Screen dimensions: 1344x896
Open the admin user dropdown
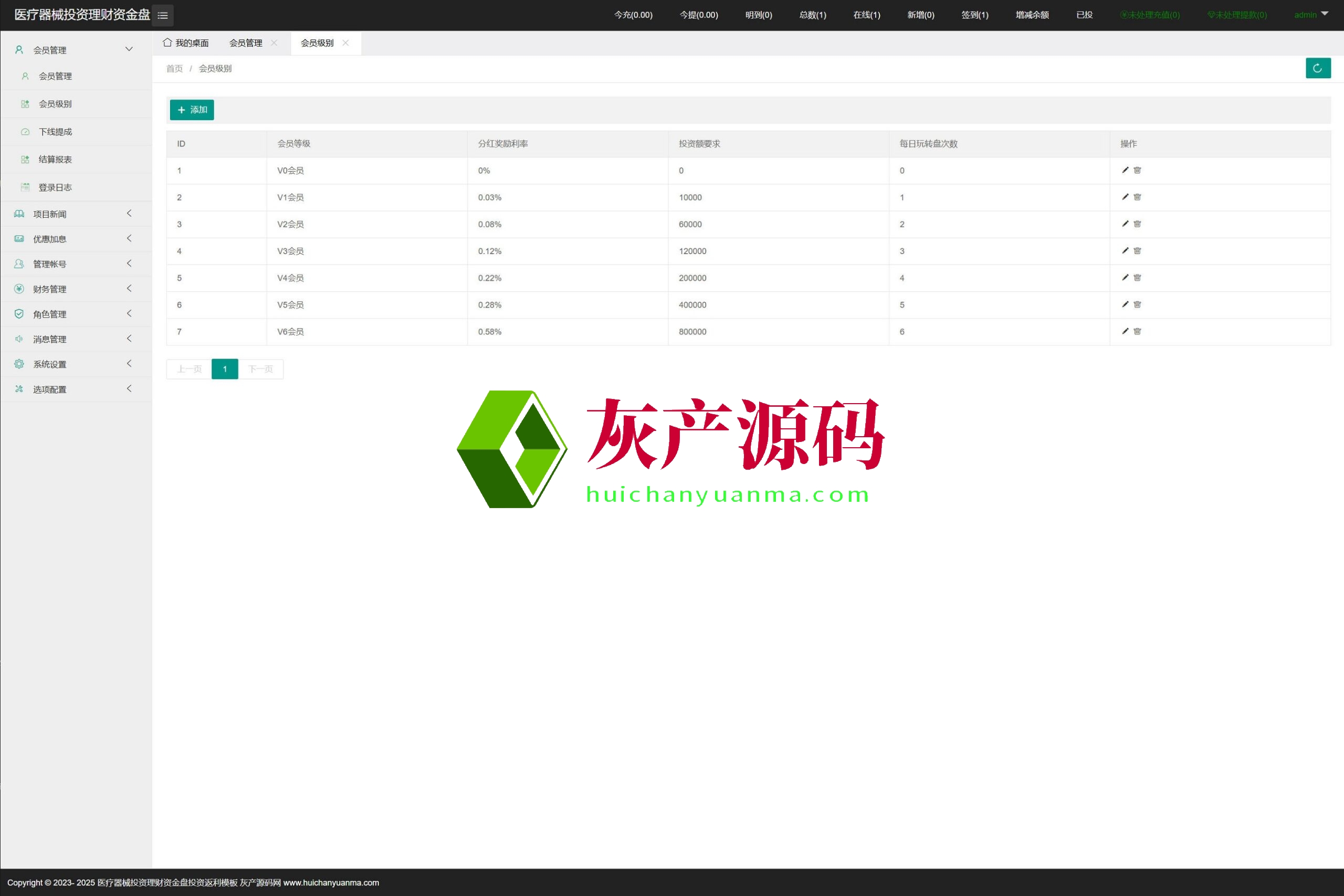[1310, 15]
